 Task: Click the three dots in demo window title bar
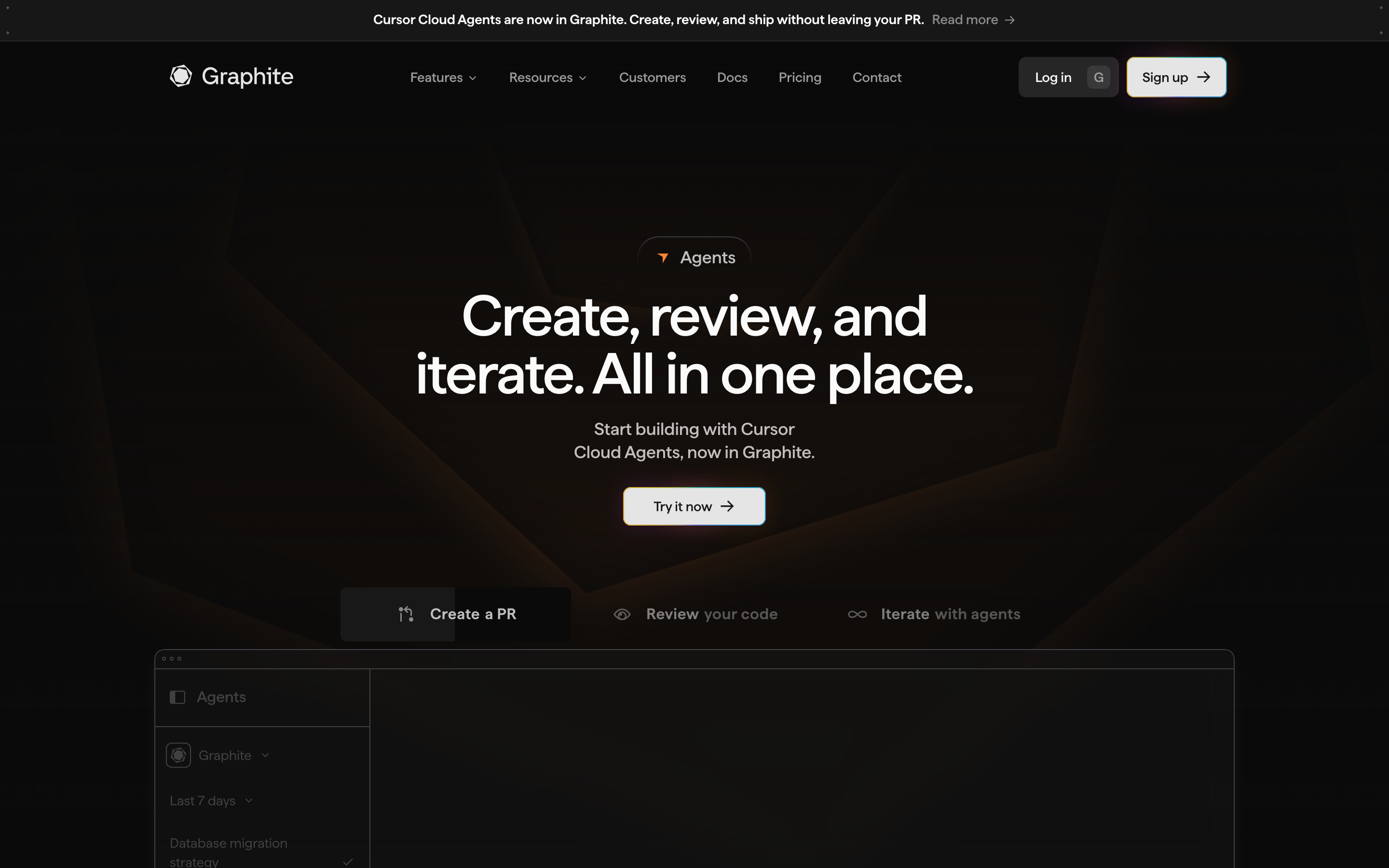click(172, 658)
